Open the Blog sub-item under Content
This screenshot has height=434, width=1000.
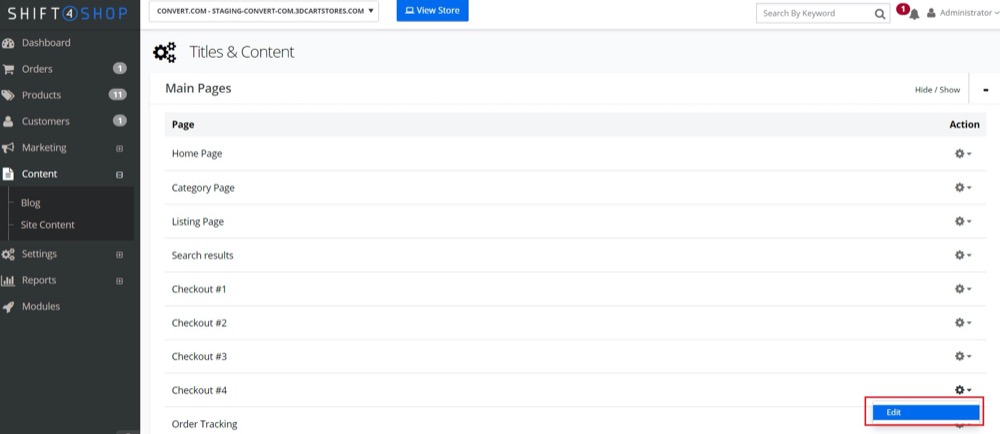pyautogui.click(x=31, y=203)
